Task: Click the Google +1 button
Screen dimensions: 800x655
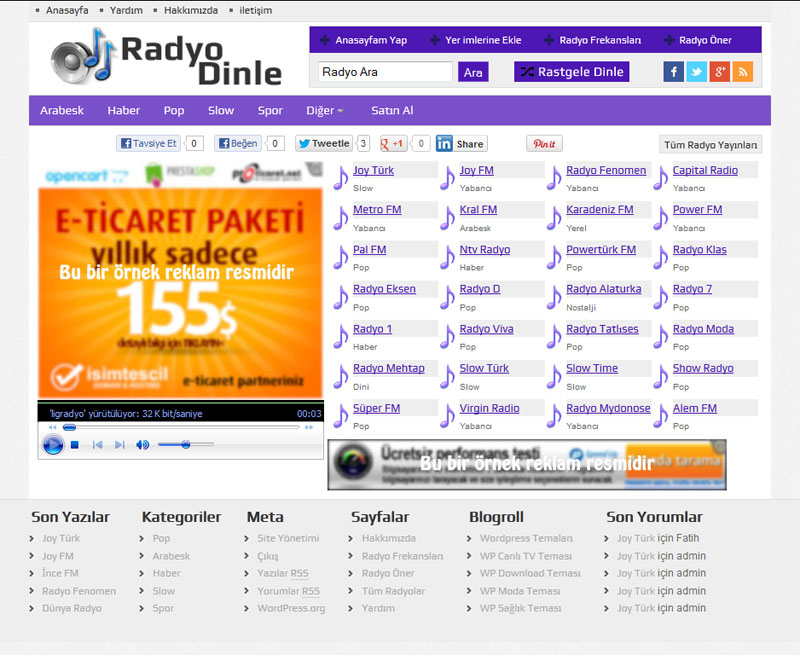Action: pos(392,144)
